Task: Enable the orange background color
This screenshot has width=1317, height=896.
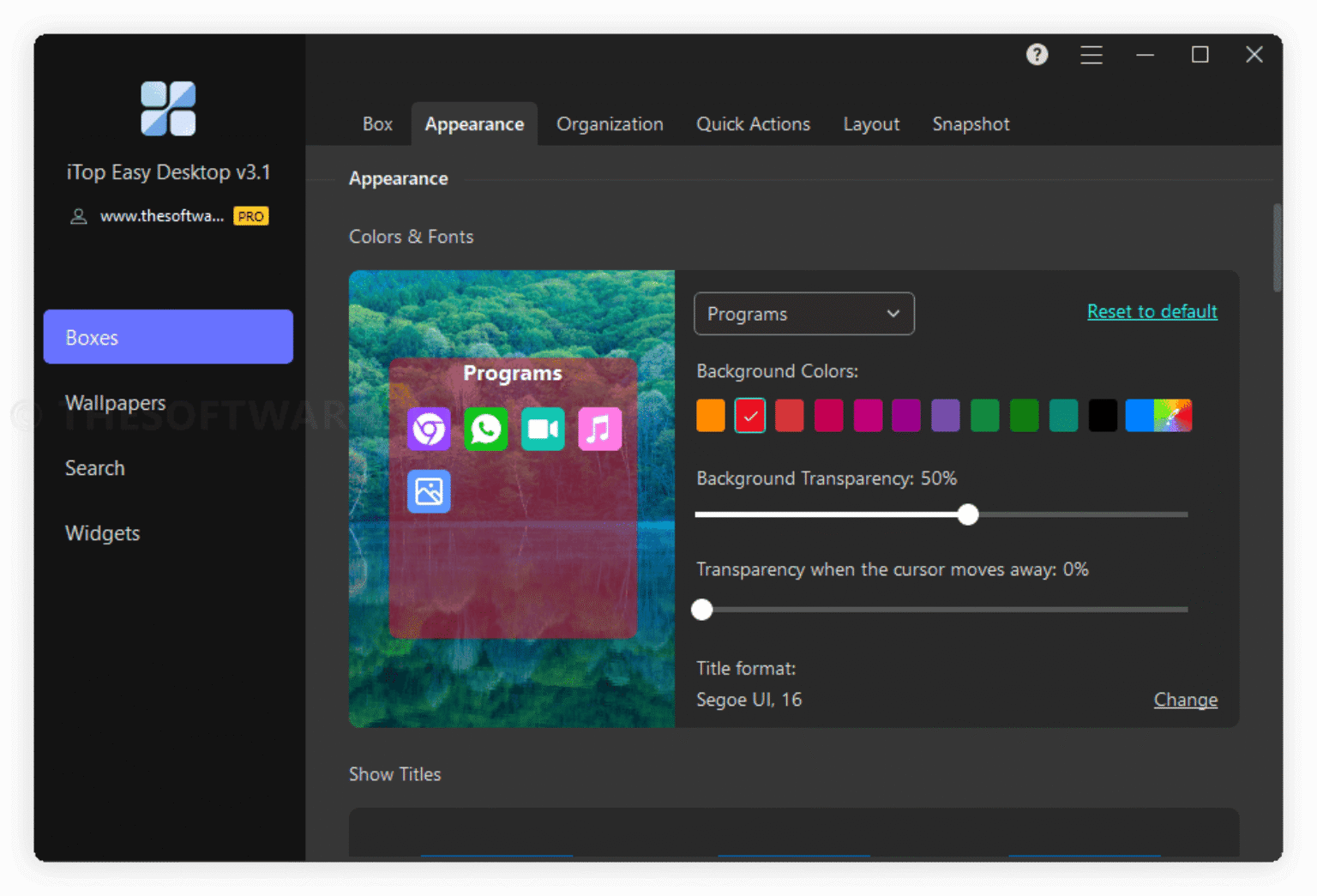Action: click(710, 415)
